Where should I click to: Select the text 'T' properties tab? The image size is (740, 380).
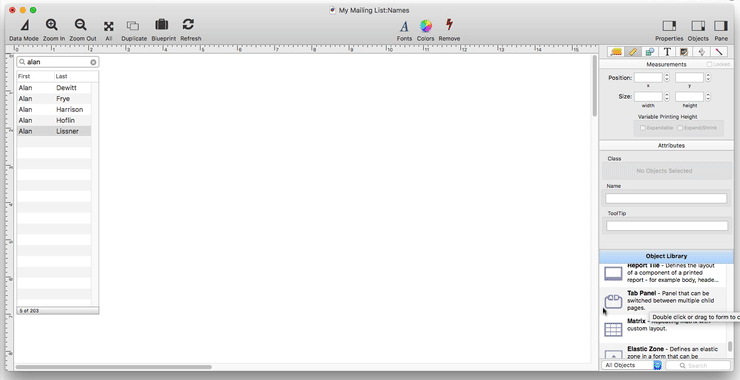667,52
